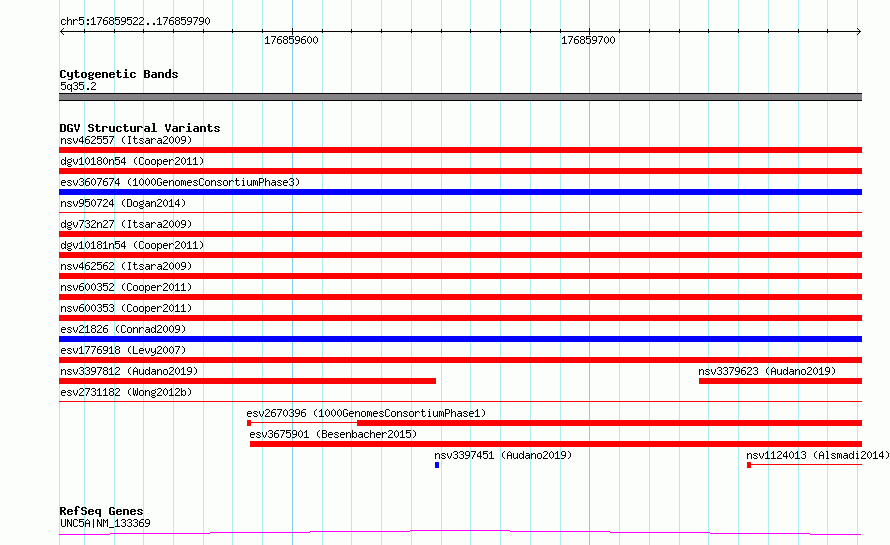Click the blue esv3607674 variant bar
890x545 pixels.
pos(460,192)
